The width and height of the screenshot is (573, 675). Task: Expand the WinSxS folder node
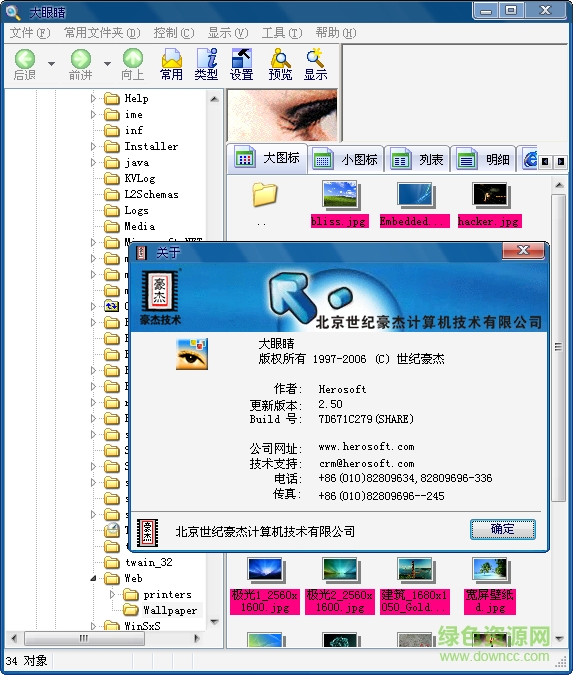tap(93, 625)
